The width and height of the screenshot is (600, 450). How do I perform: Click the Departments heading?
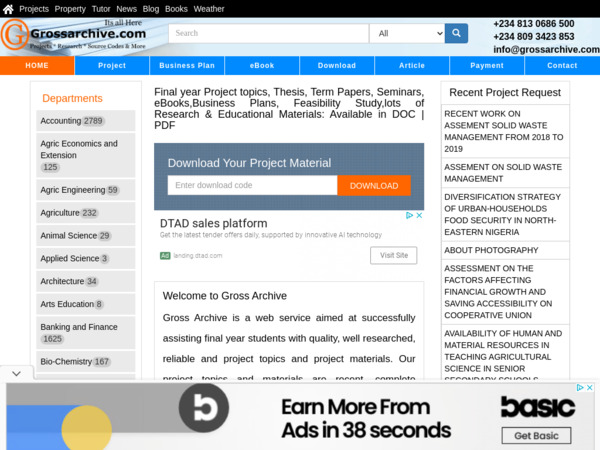click(72, 98)
